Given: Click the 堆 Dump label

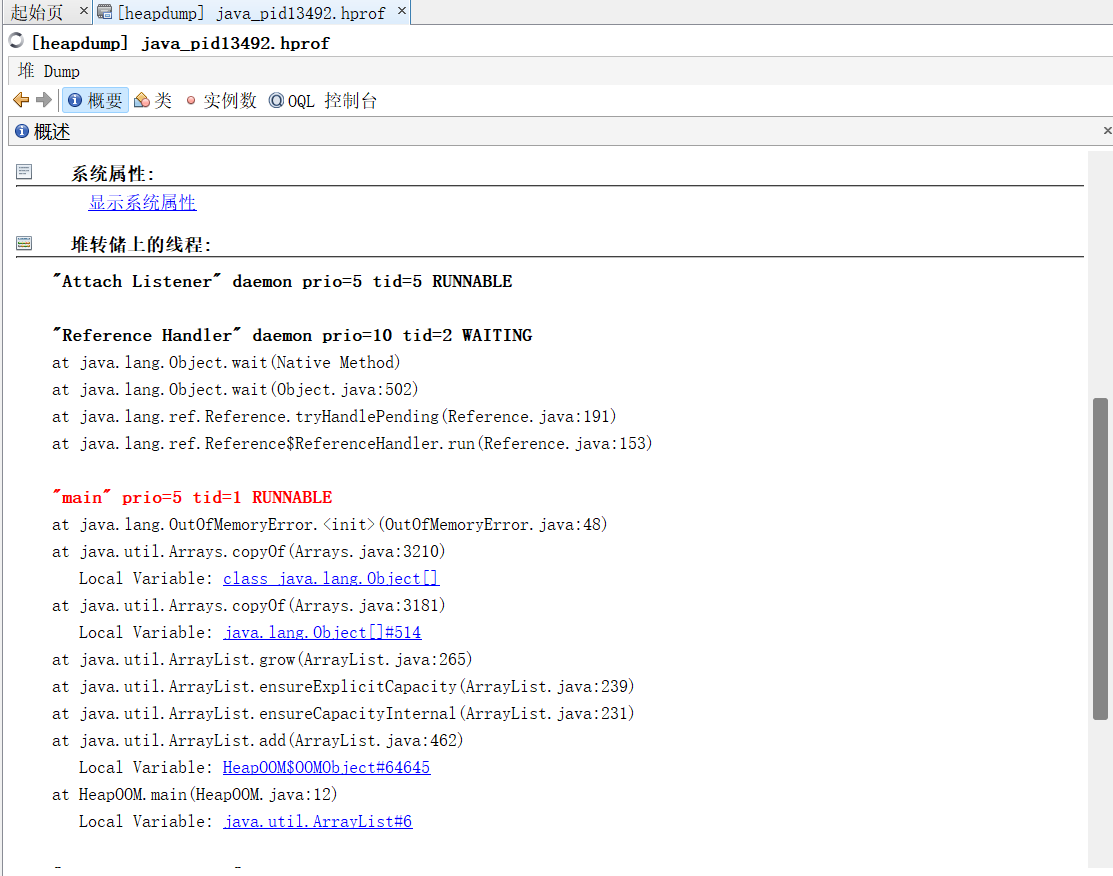Looking at the screenshot, I should click(x=49, y=71).
